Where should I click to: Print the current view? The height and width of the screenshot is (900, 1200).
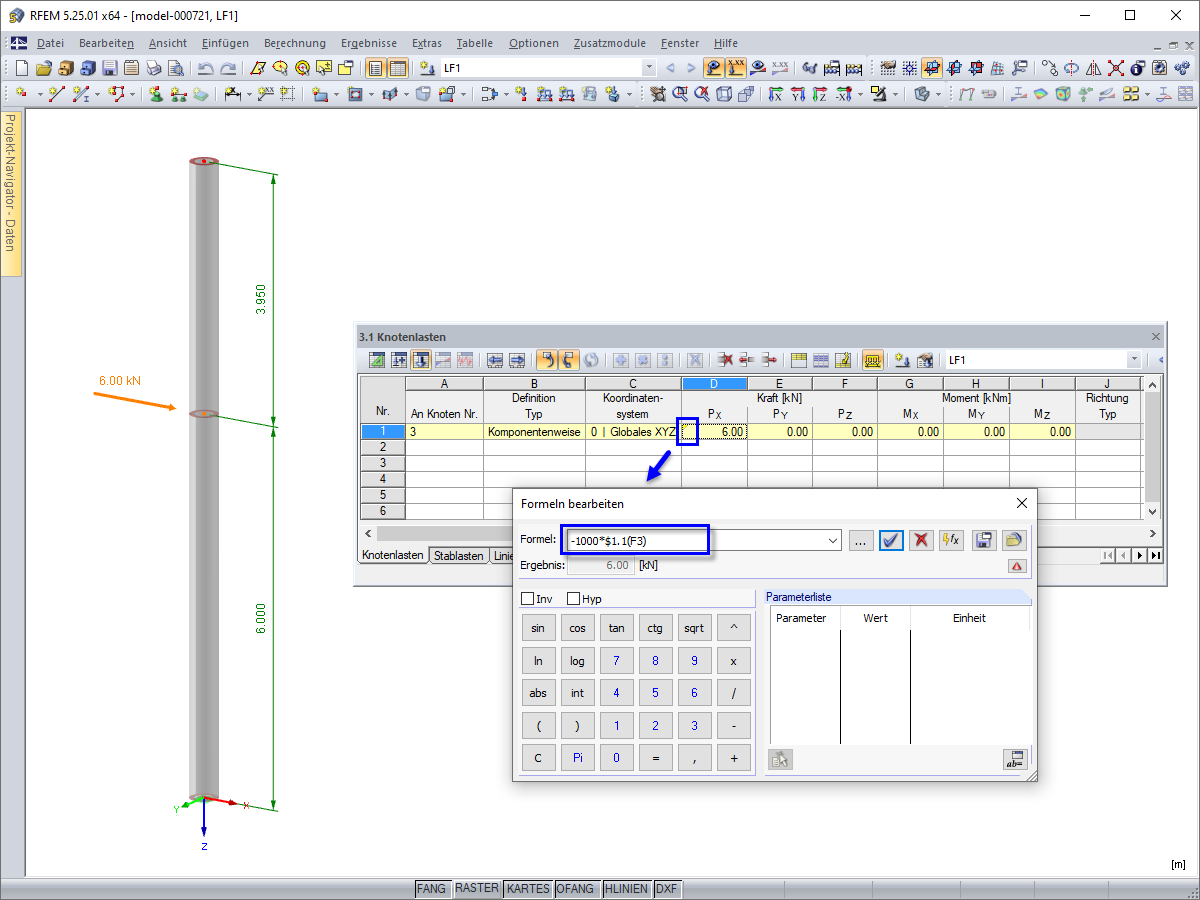tap(153, 68)
